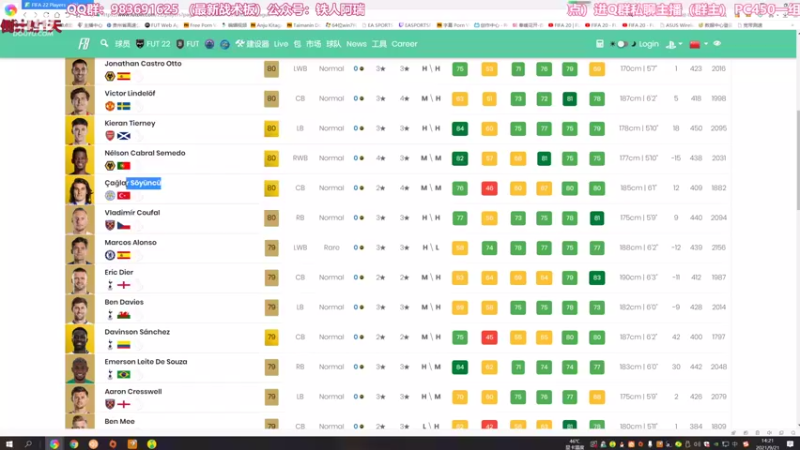Open Marcos Alonso's player page
The image size is (800, 450).
130,242
